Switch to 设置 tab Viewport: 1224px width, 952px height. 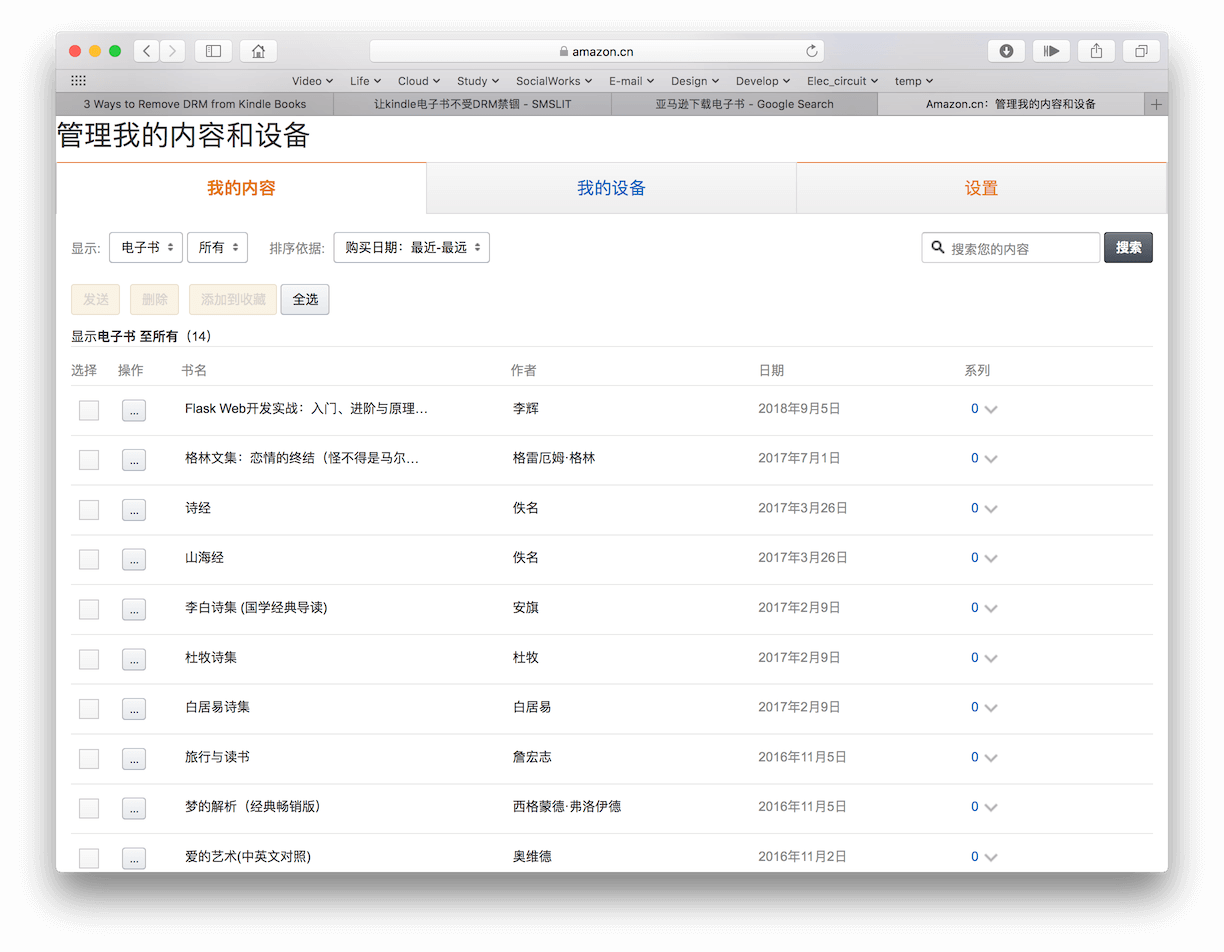(981, 188)
